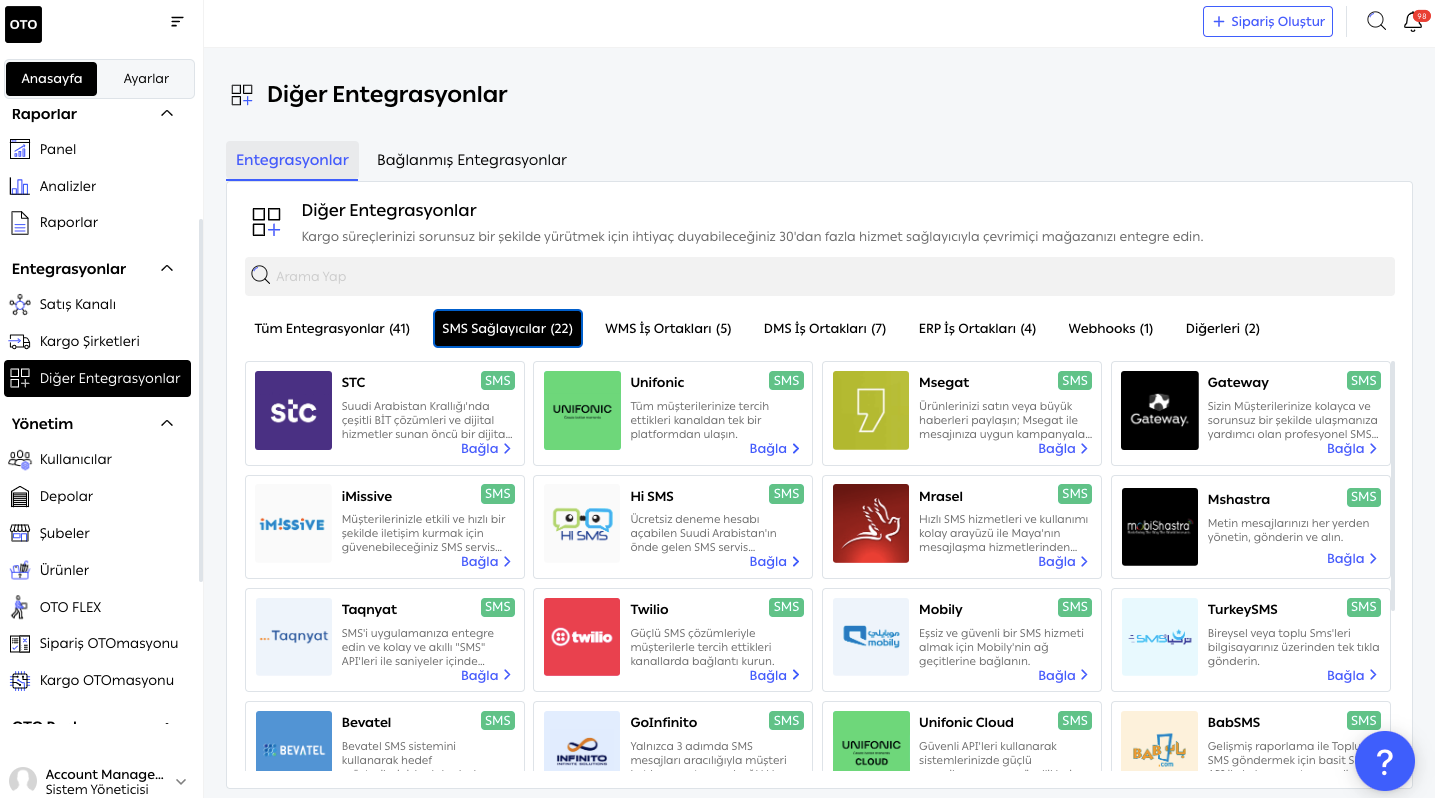Viewport: 1435px width, 798px height.
Task: Click the Unifonic logo thumbnail
Action: coord(582,410)
